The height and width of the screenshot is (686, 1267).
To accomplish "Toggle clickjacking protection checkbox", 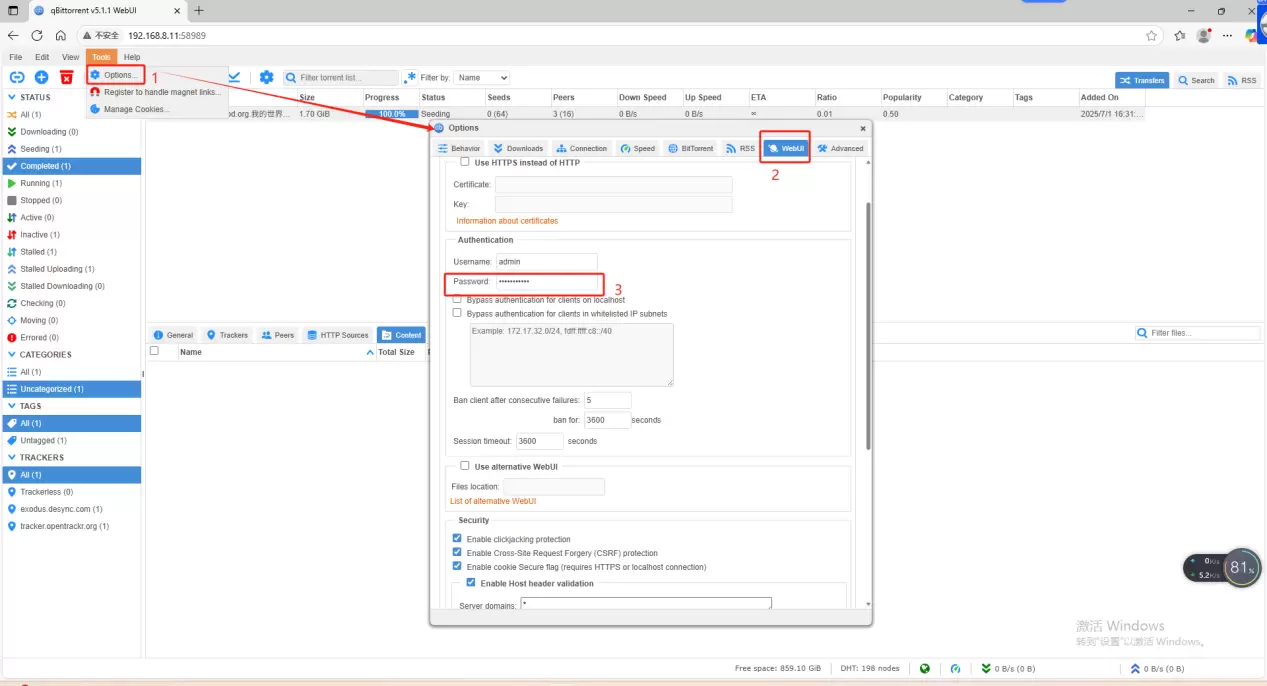I will coord(458,539).
